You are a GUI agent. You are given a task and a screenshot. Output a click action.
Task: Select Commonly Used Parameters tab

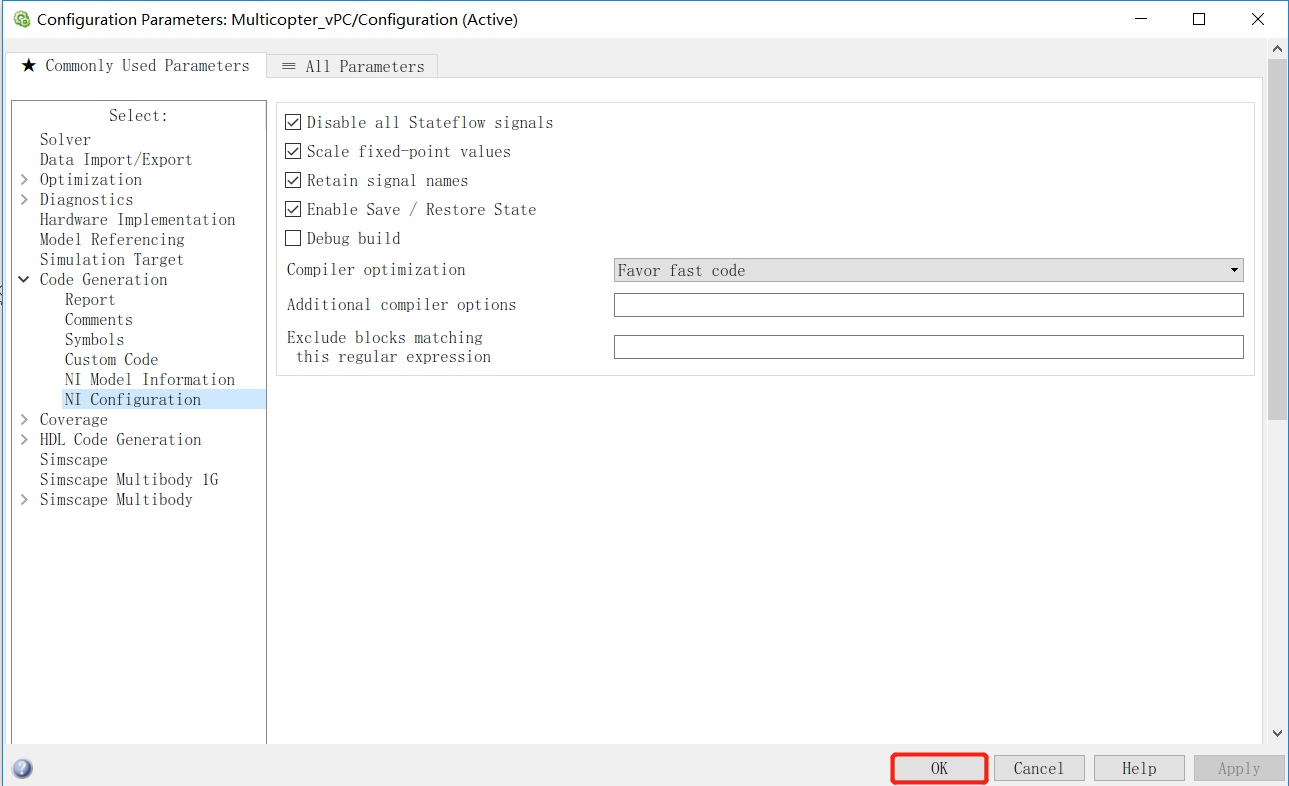click(135, 65)
